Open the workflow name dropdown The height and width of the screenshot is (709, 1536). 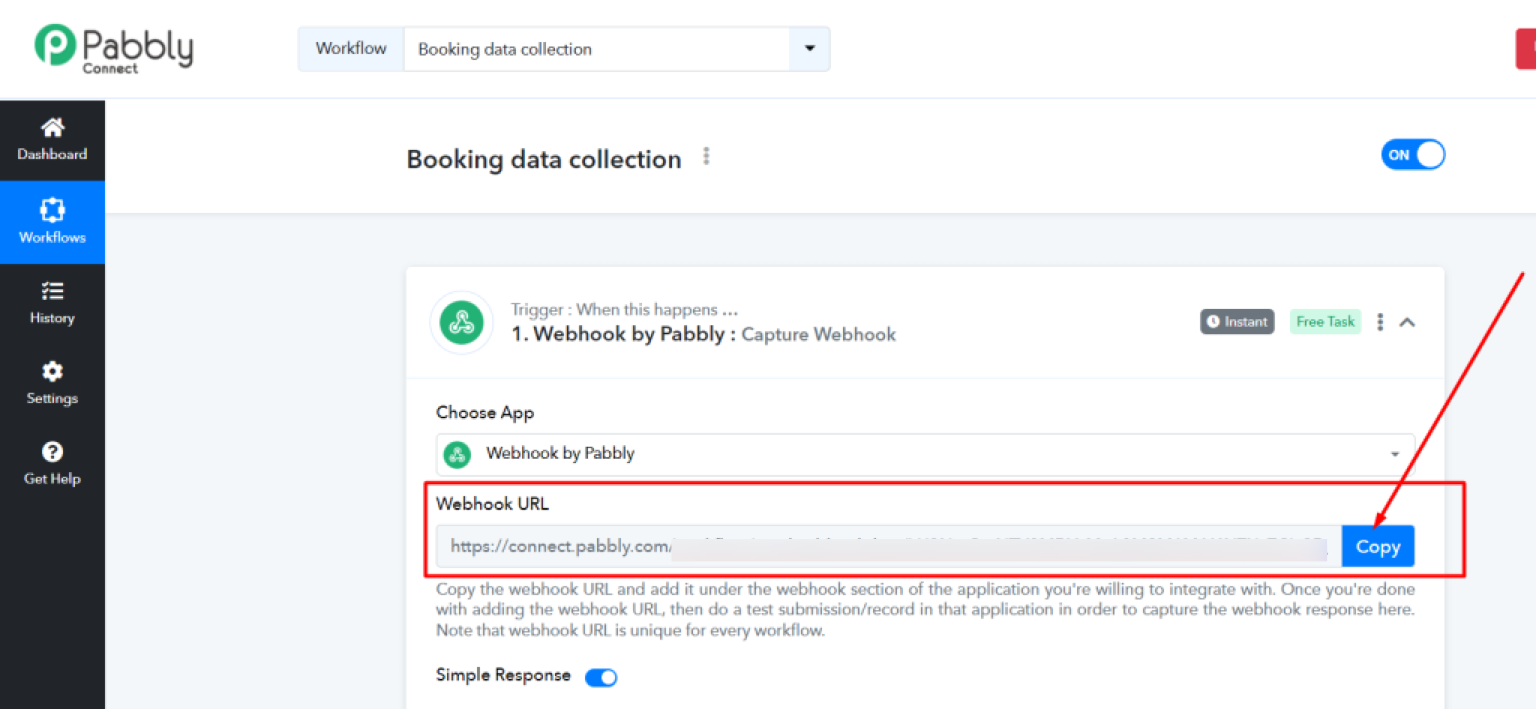pyautogui.click(x=809, y=48)
